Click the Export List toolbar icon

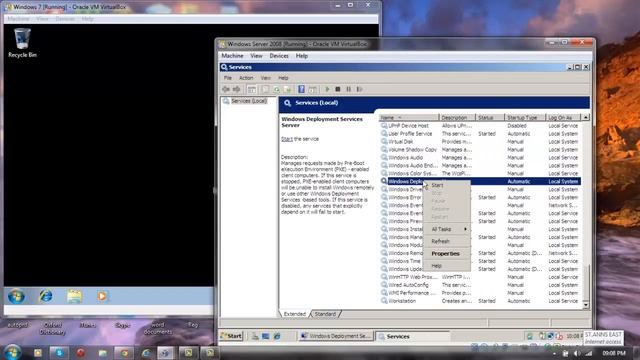[x=287, y=89]
